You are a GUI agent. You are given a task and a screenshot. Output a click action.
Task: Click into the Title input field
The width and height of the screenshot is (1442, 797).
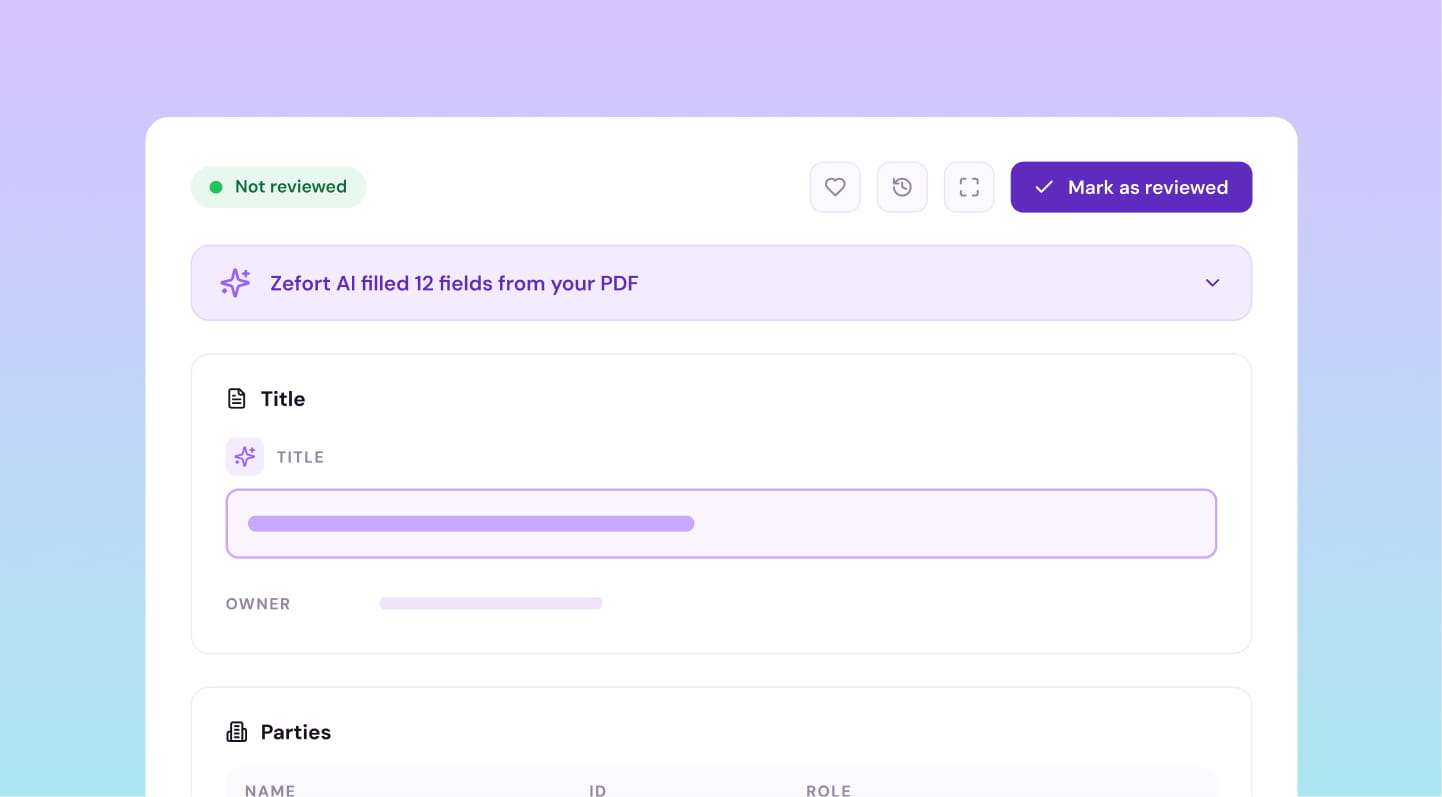click(721, 523)
